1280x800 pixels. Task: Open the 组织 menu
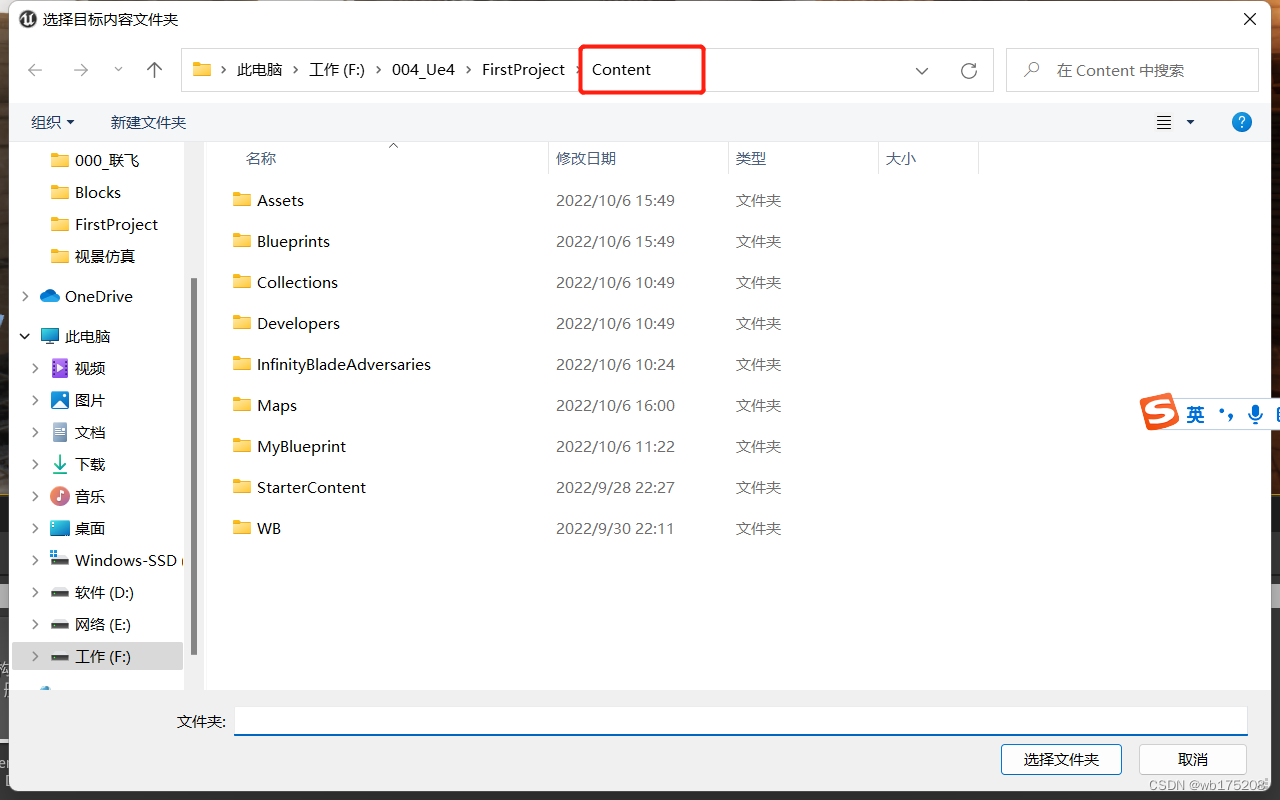[x=52, y=122]
